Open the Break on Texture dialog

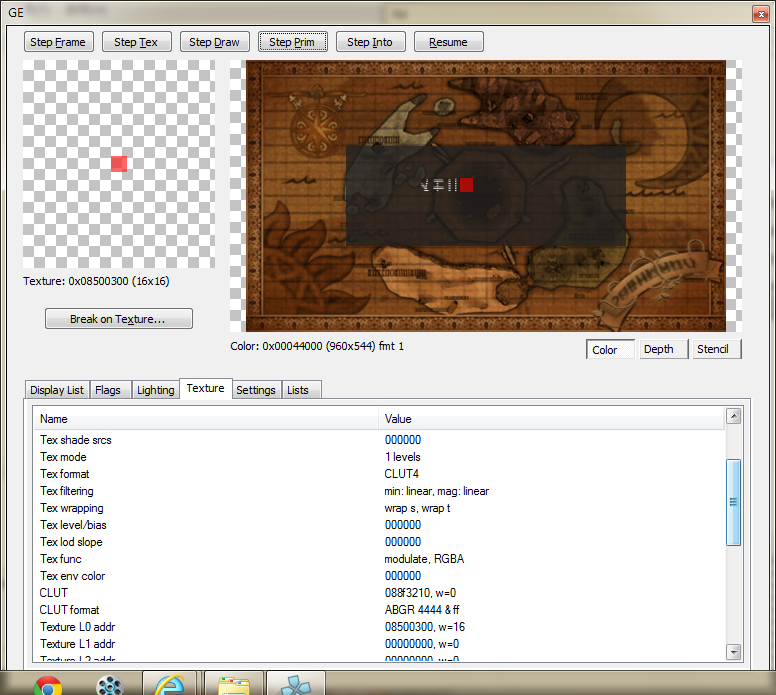coord(118,319)
